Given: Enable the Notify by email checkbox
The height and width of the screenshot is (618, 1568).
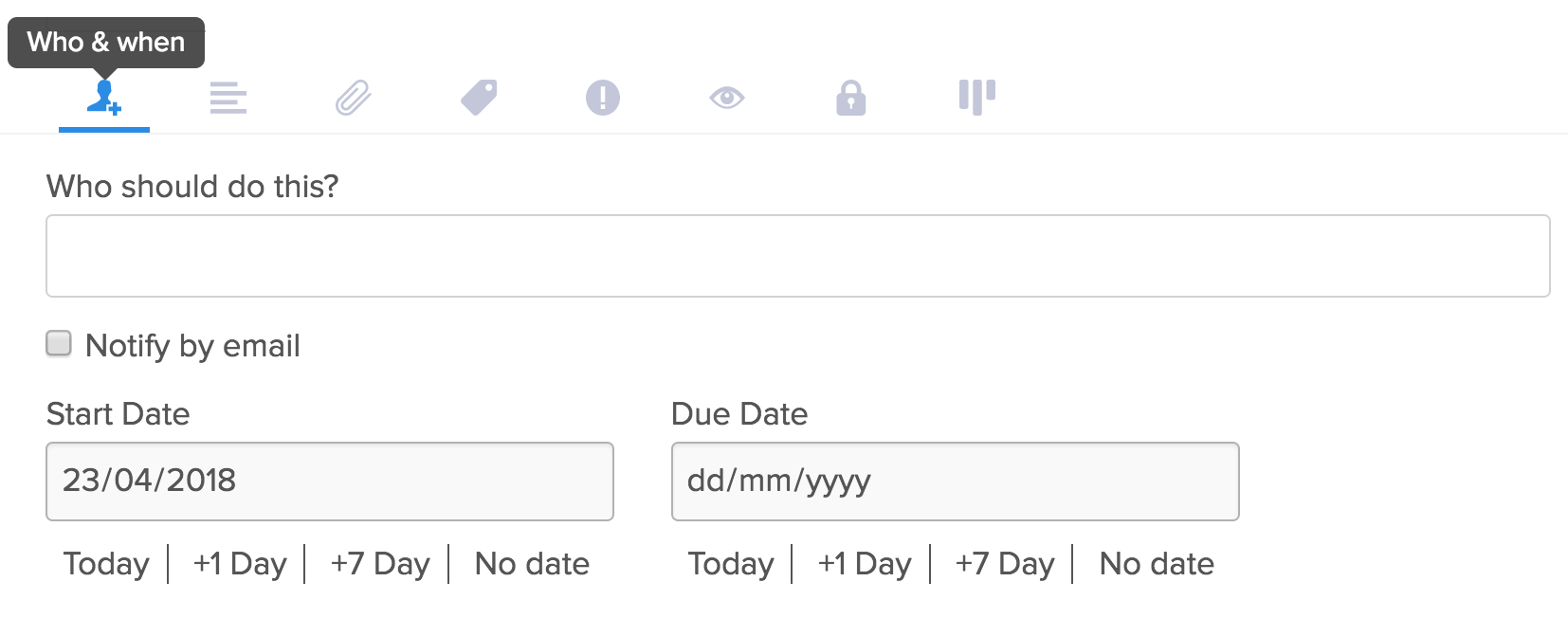Looking at the screenshot, I should tap(59, 343).
